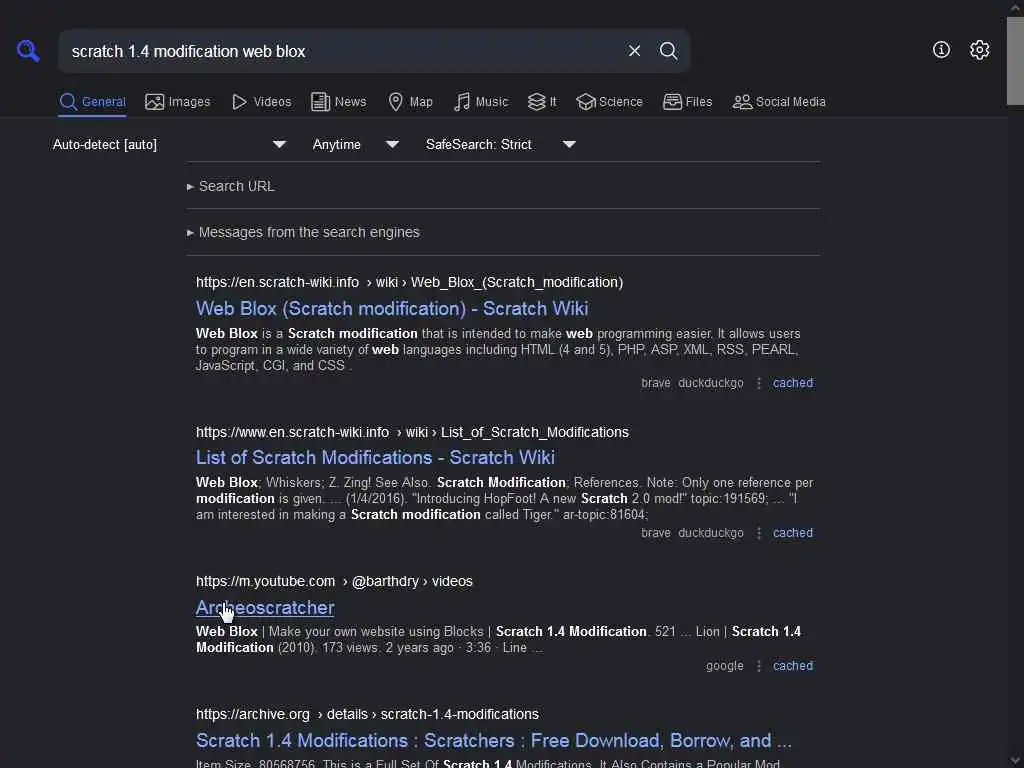This screenshot has height=768, width=1024.
Task: Open the SafeSearch: Strict dropdown
Action: 501,144
